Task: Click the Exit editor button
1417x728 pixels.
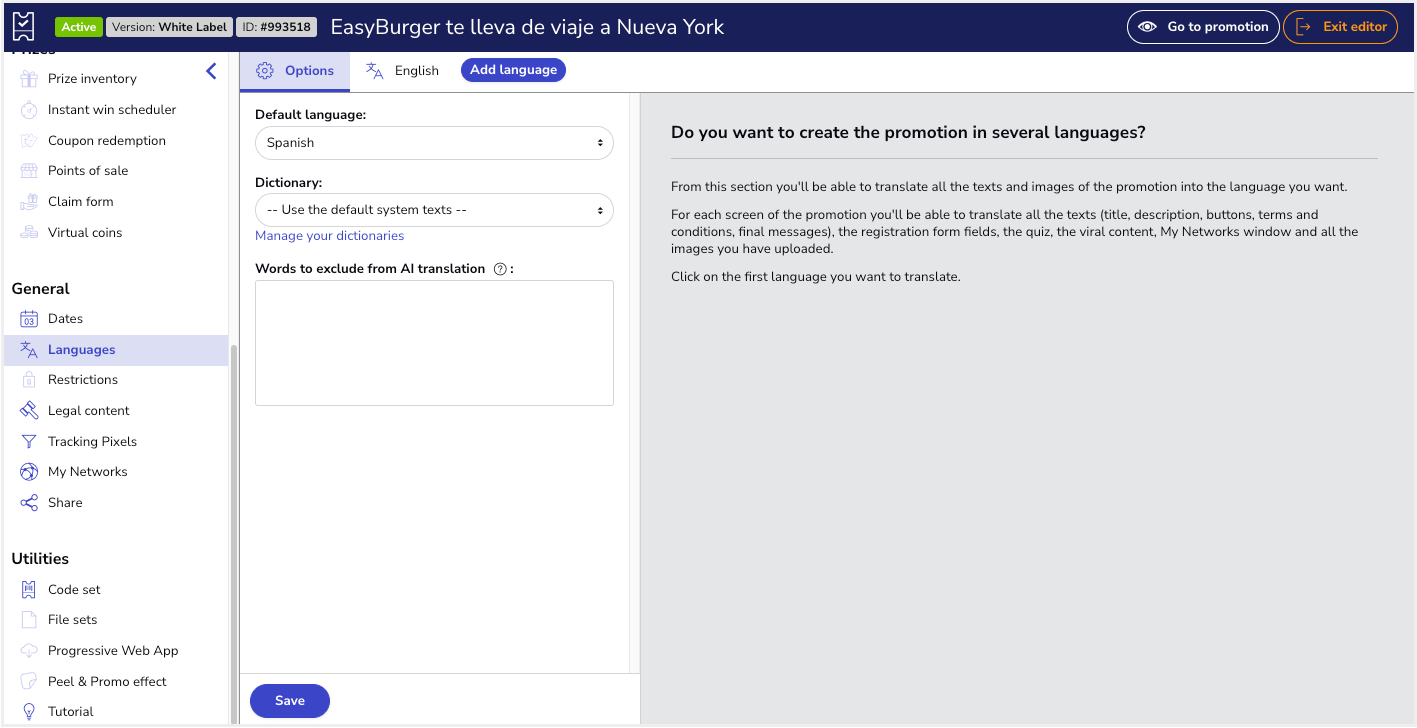Action: click(x=1340, y=27)
